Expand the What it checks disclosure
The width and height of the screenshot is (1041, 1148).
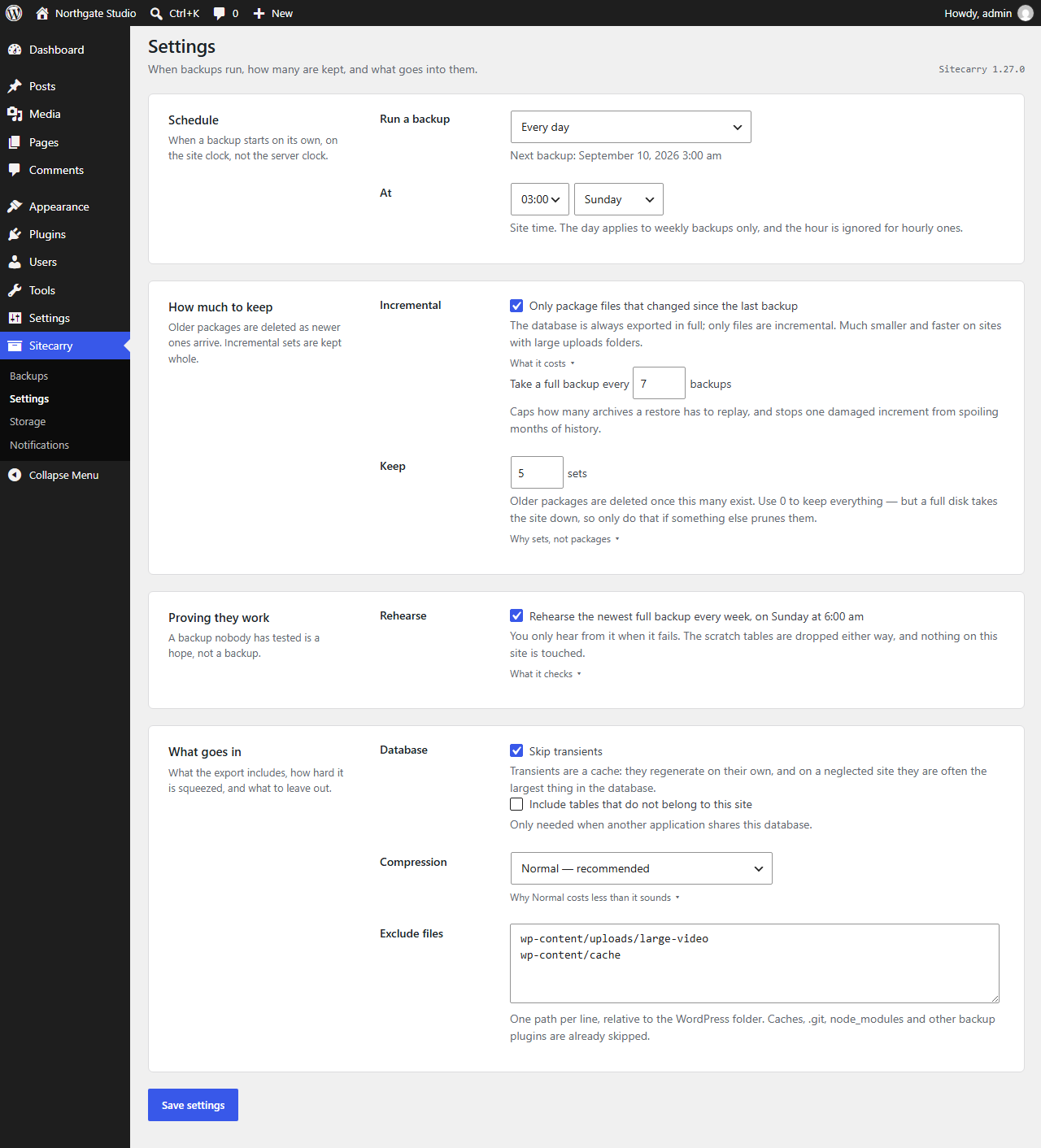pyautogui.click(x=546, y=674)
